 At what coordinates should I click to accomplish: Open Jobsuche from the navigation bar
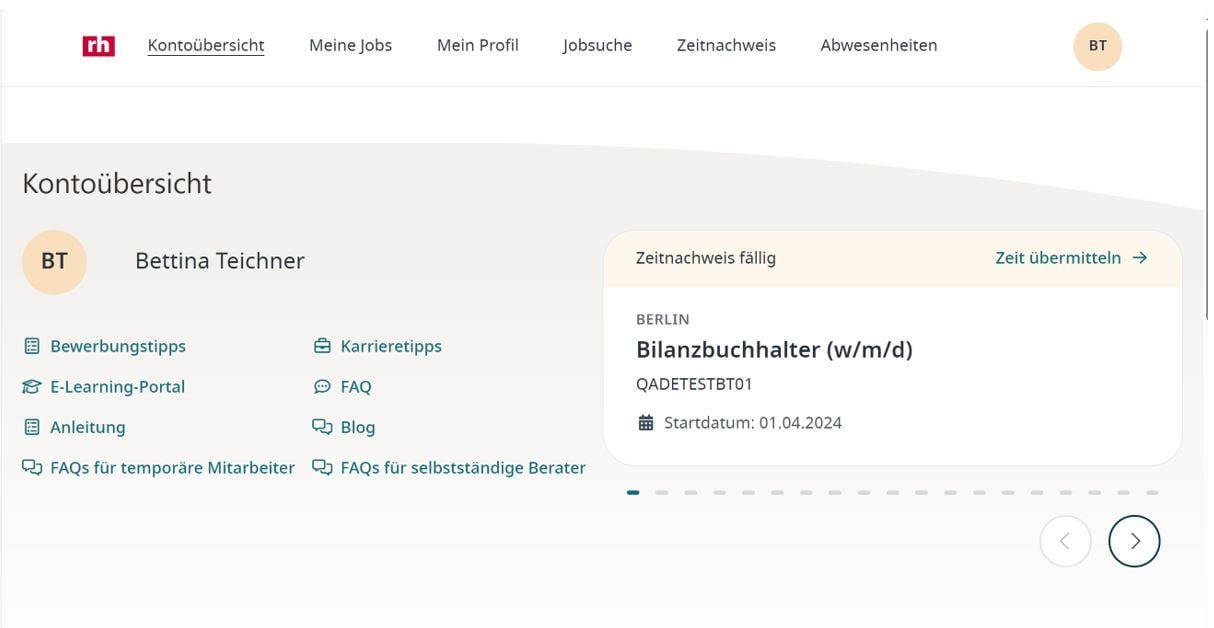point(597,45)
